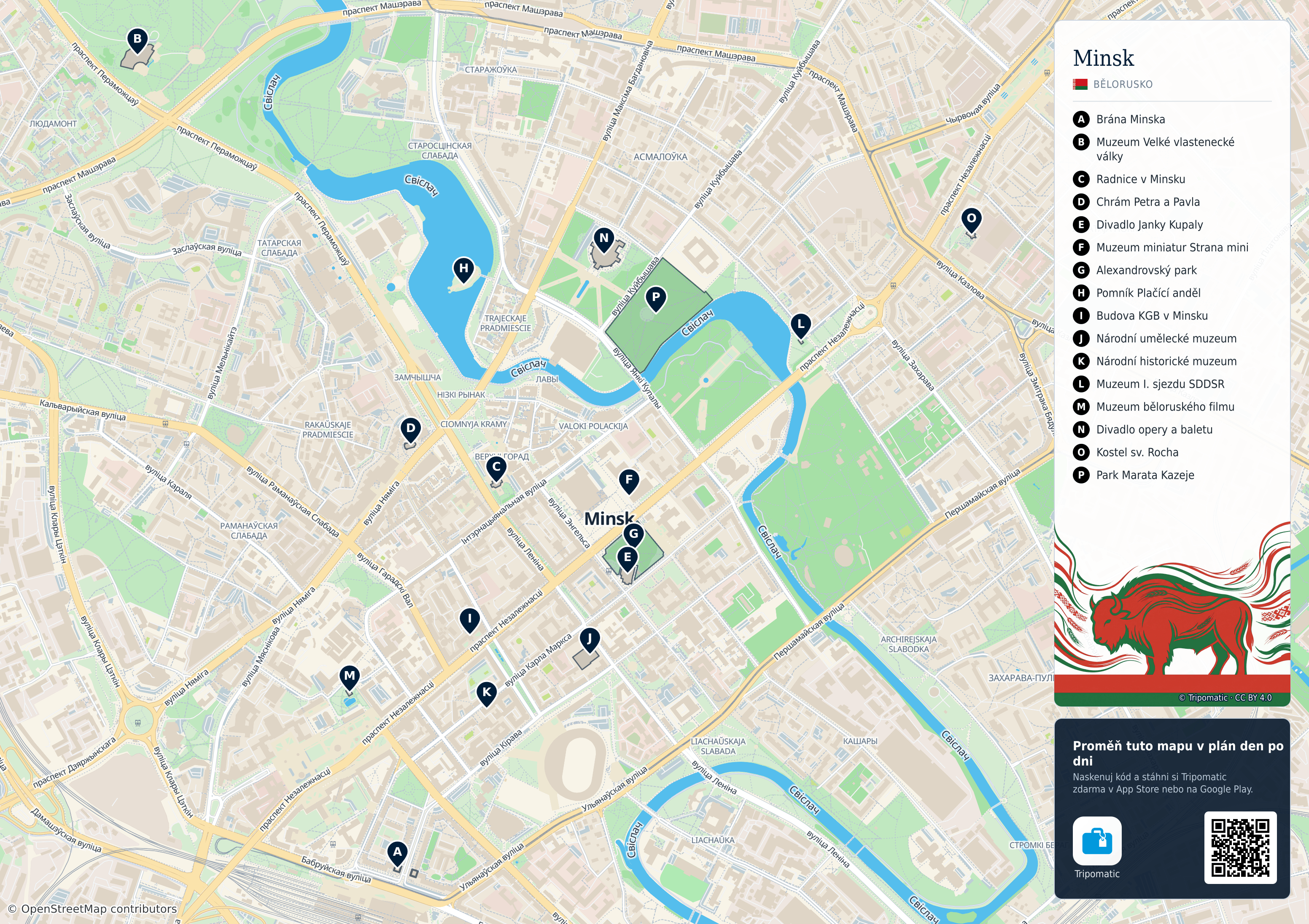Click the bold 'Minsk' city label on map
Image resolution: width=1309 pixels, height=924 pixels.
pyautogui.click(x=609, y=519)
